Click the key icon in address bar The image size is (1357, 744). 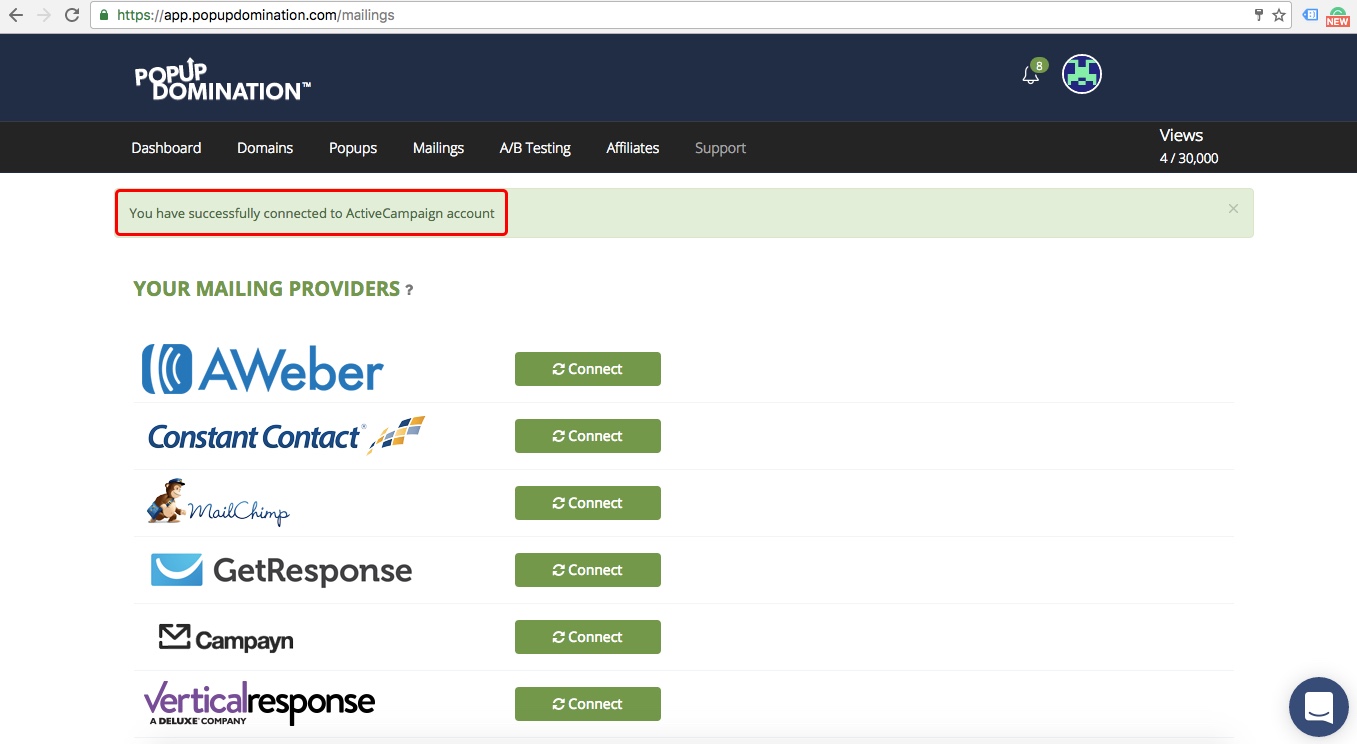(x=1258, y=16)
